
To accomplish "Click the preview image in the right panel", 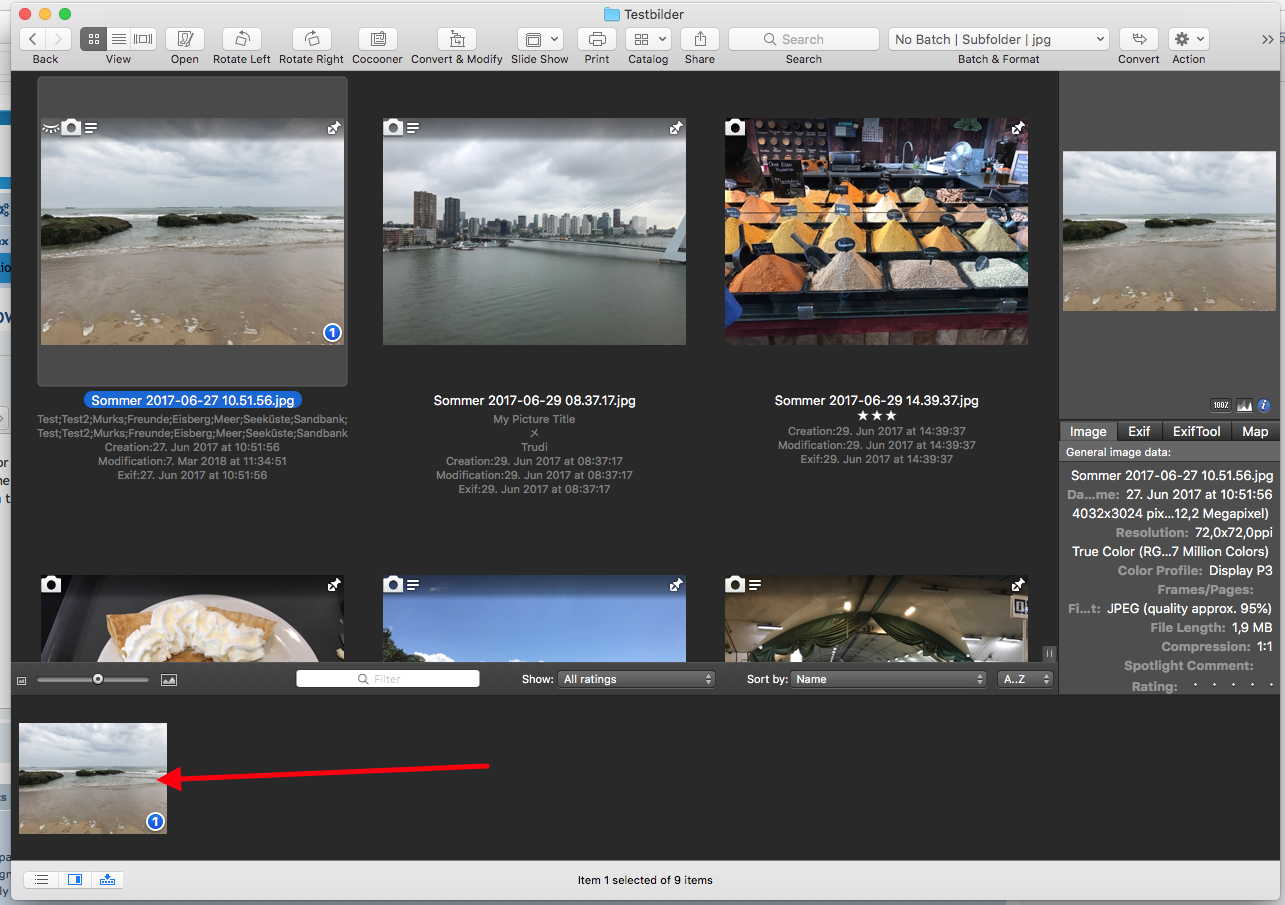I will pyautogui.click(x=1169, y=231).
